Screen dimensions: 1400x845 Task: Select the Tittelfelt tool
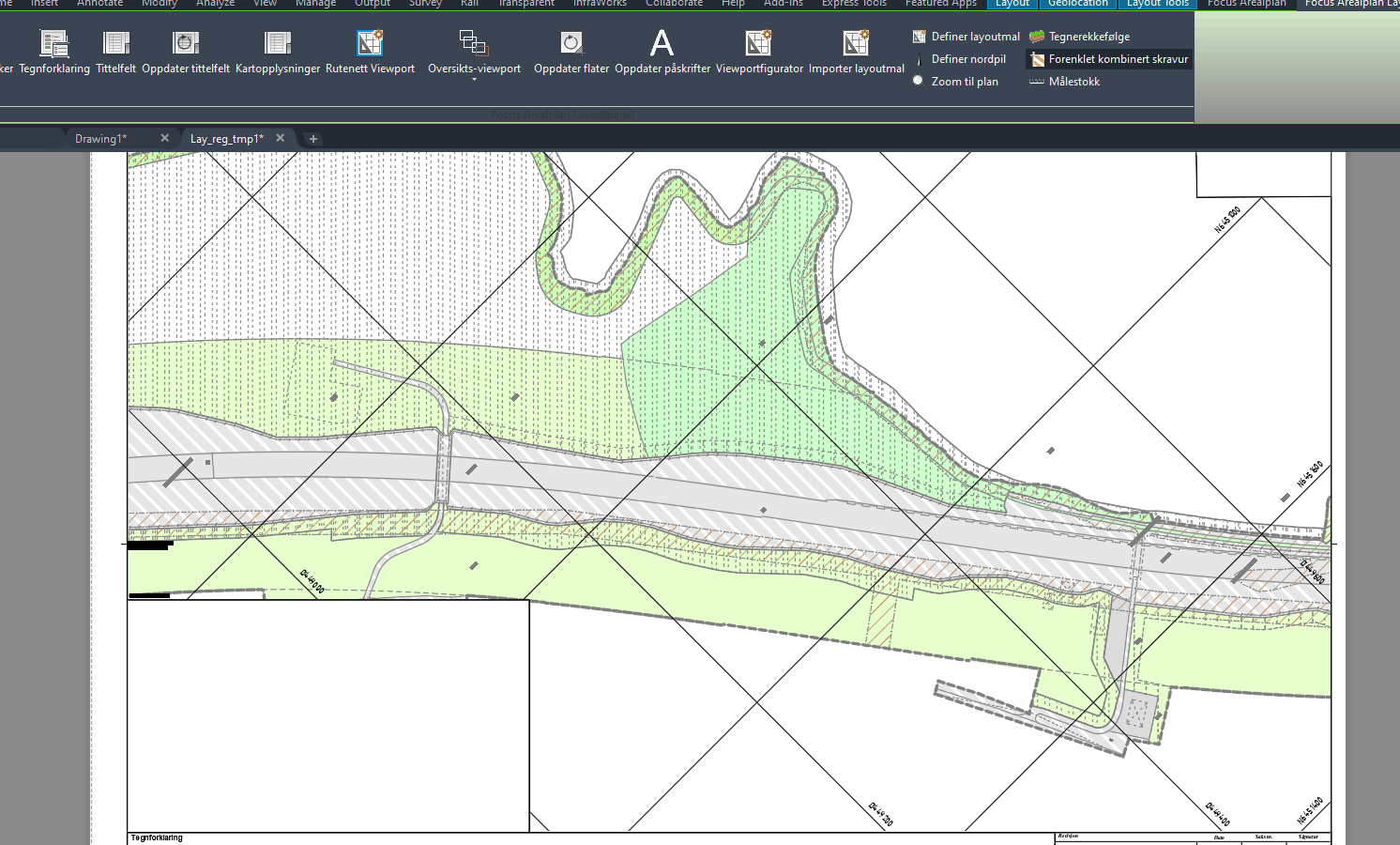(x=115, y=43)
